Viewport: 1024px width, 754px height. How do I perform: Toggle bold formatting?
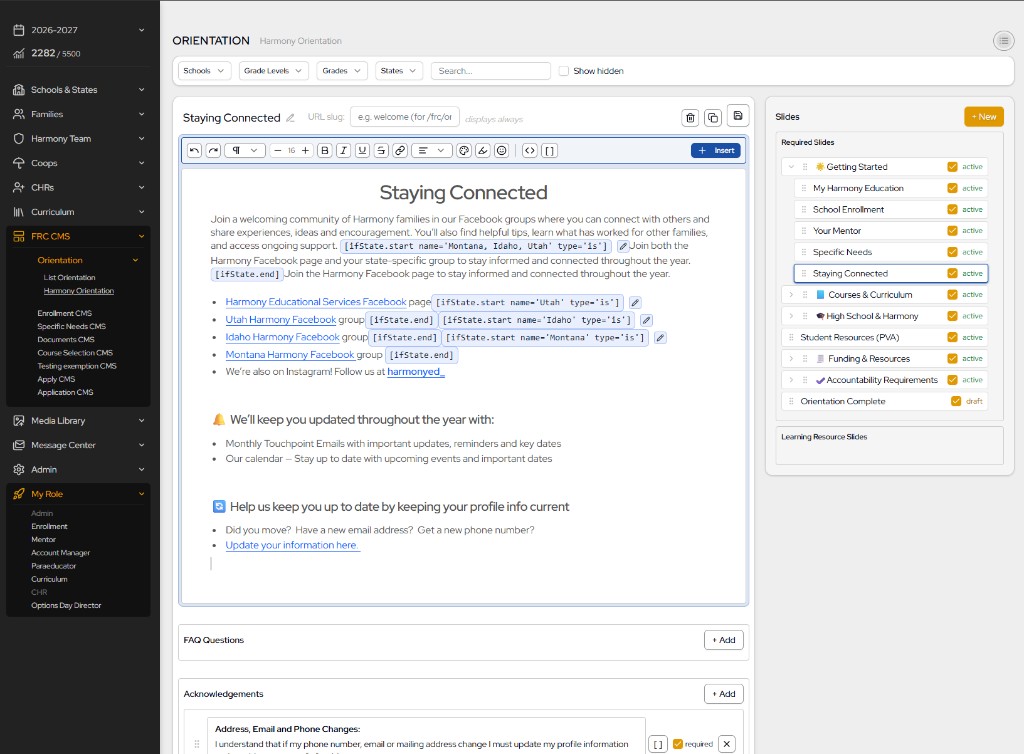pos(325,151)
